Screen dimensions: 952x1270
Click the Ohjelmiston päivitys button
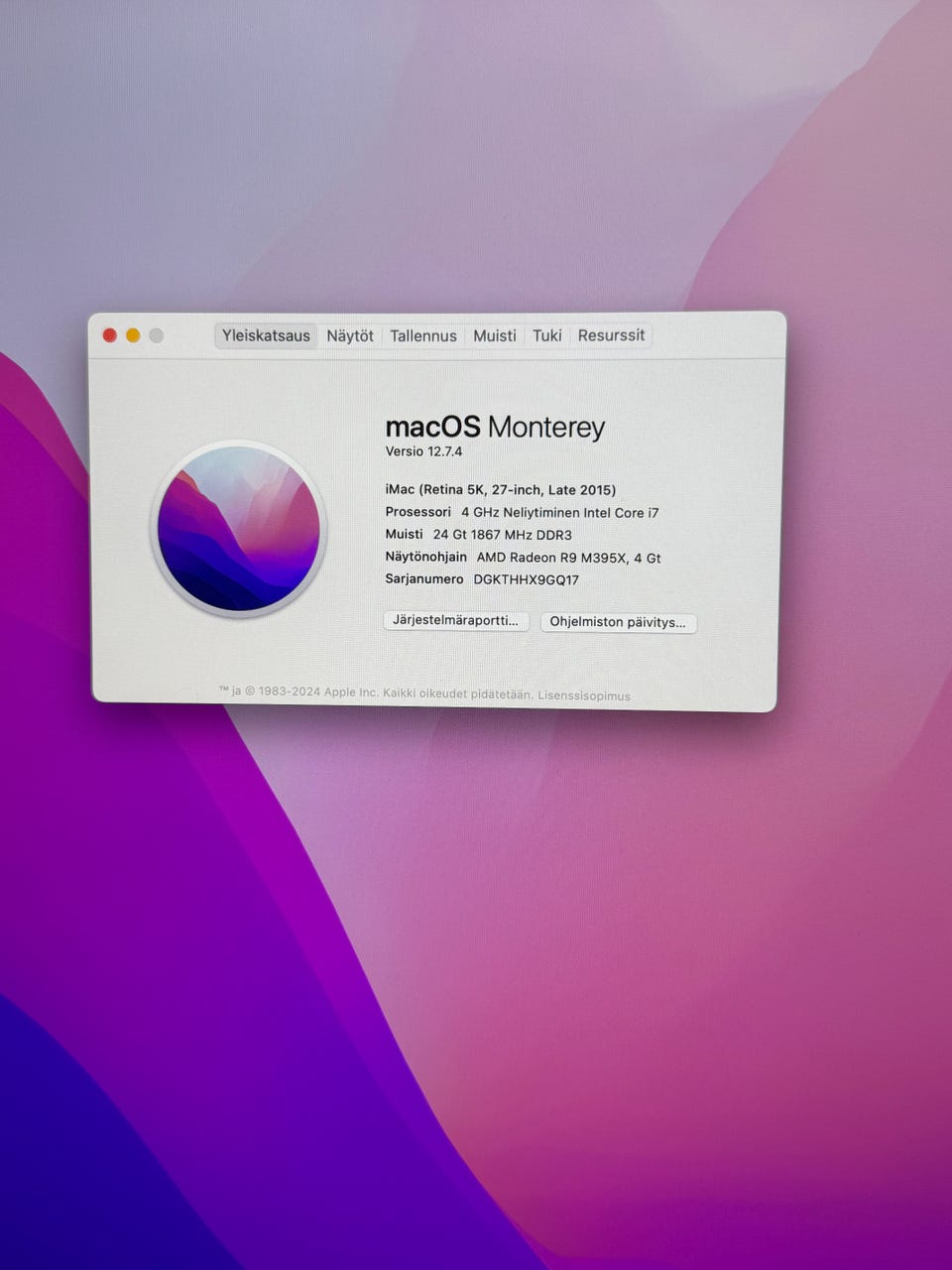(618, 622)
